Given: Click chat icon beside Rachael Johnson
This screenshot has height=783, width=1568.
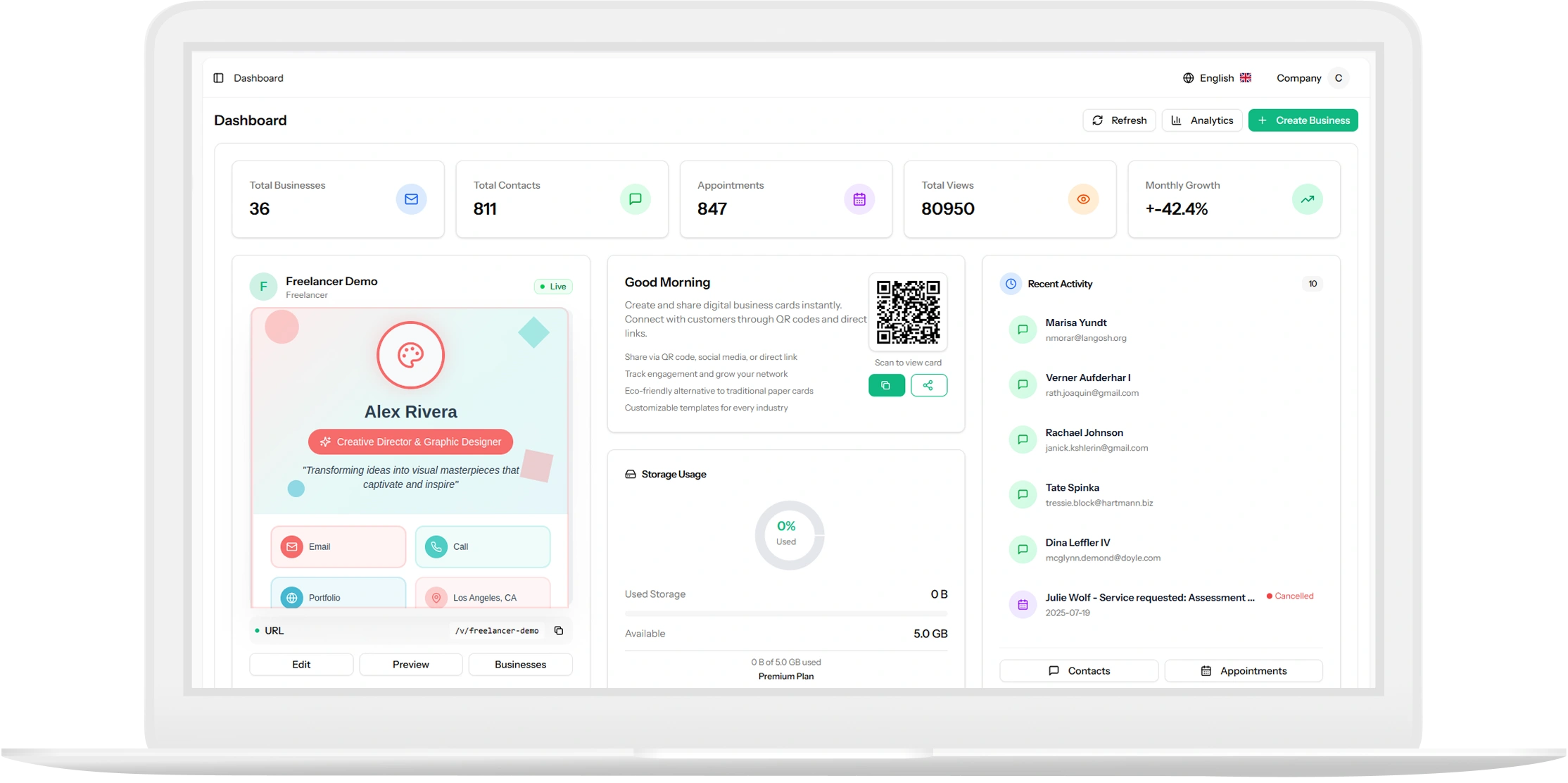Looking at the screenshot, I should [x=1023, y=439].
